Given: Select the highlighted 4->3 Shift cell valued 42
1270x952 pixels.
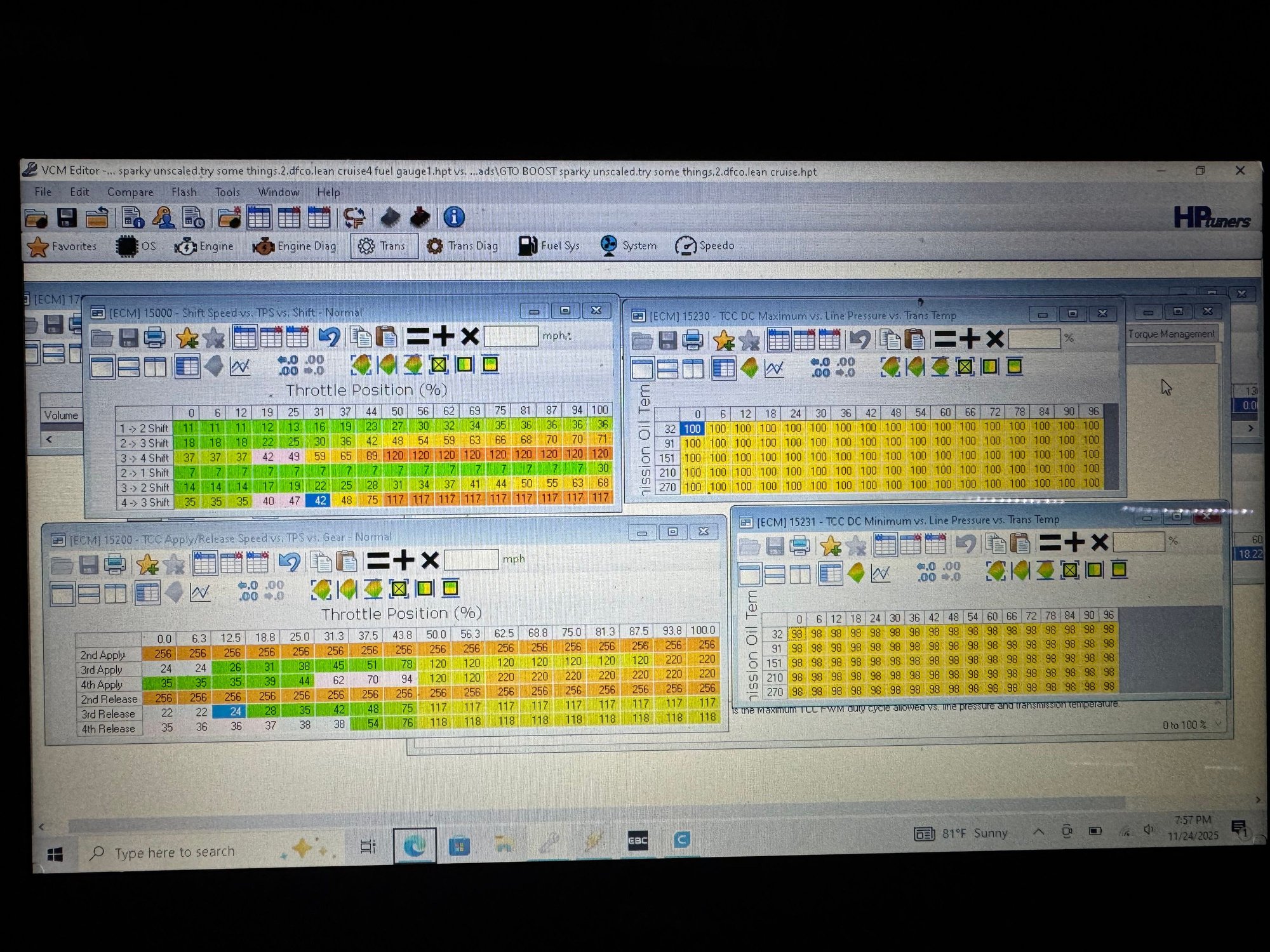Looking at the screenshot, I should (x=319, y=501).
